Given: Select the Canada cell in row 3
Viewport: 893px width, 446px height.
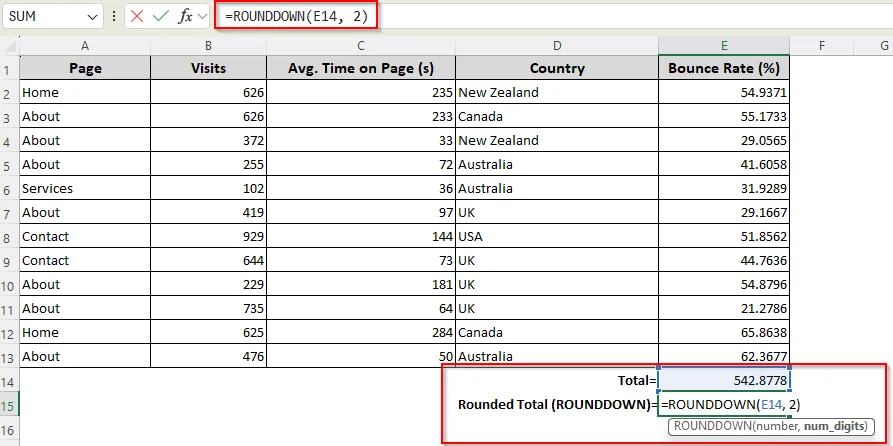Looking at the screenshot, I should [x=556, y=116].
